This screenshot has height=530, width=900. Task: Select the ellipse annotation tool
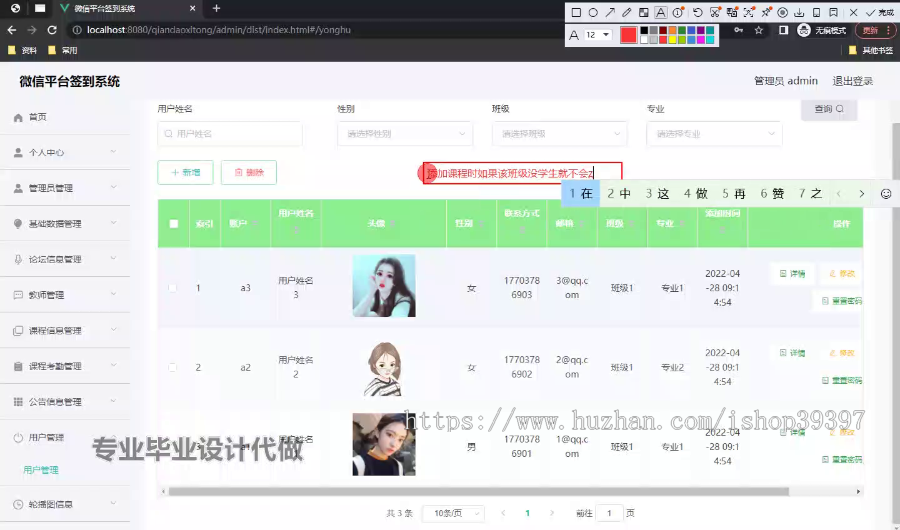pyautogui.click(x=593, y=12)
